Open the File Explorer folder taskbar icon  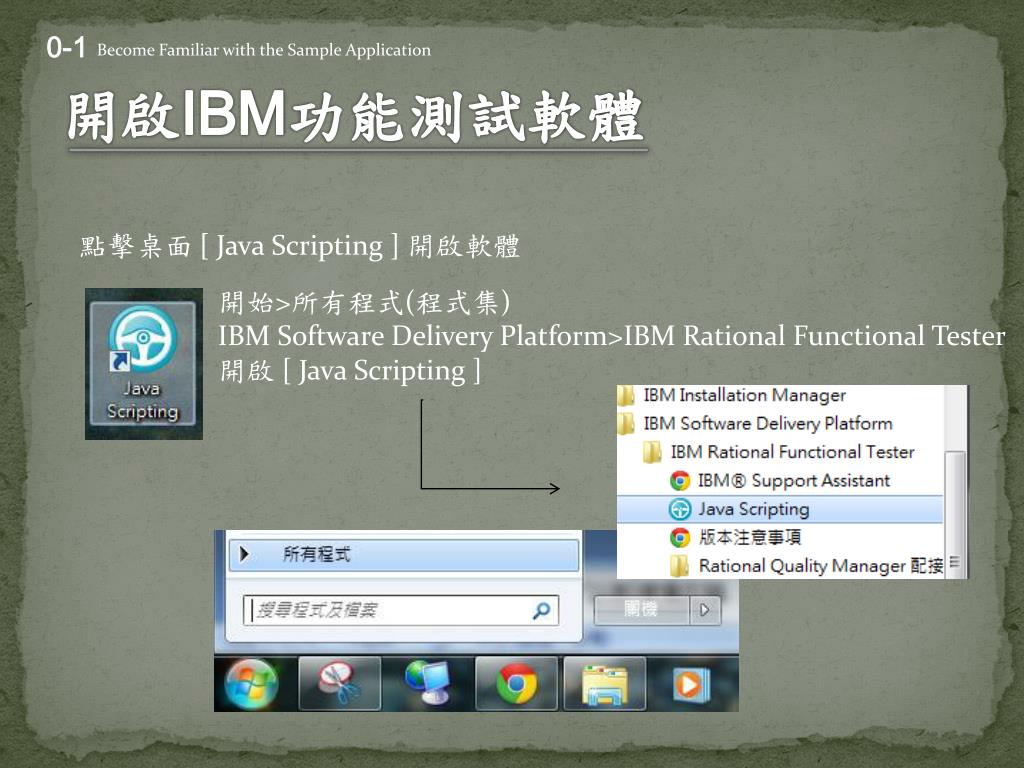pos(605,684)
